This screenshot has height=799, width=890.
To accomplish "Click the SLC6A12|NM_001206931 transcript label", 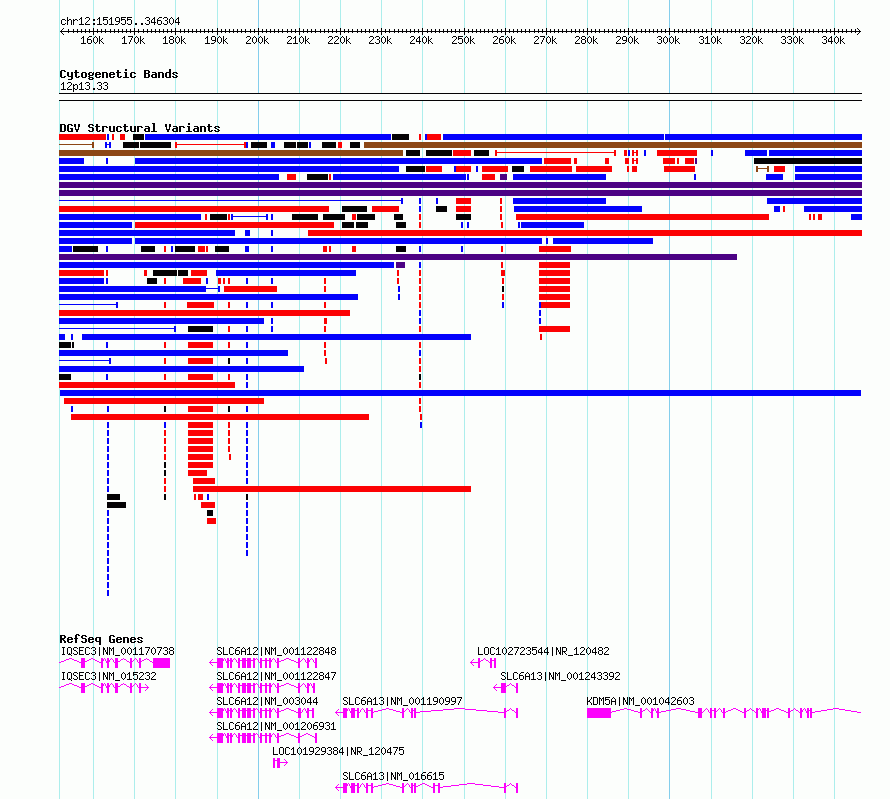I will coord(276,726).
